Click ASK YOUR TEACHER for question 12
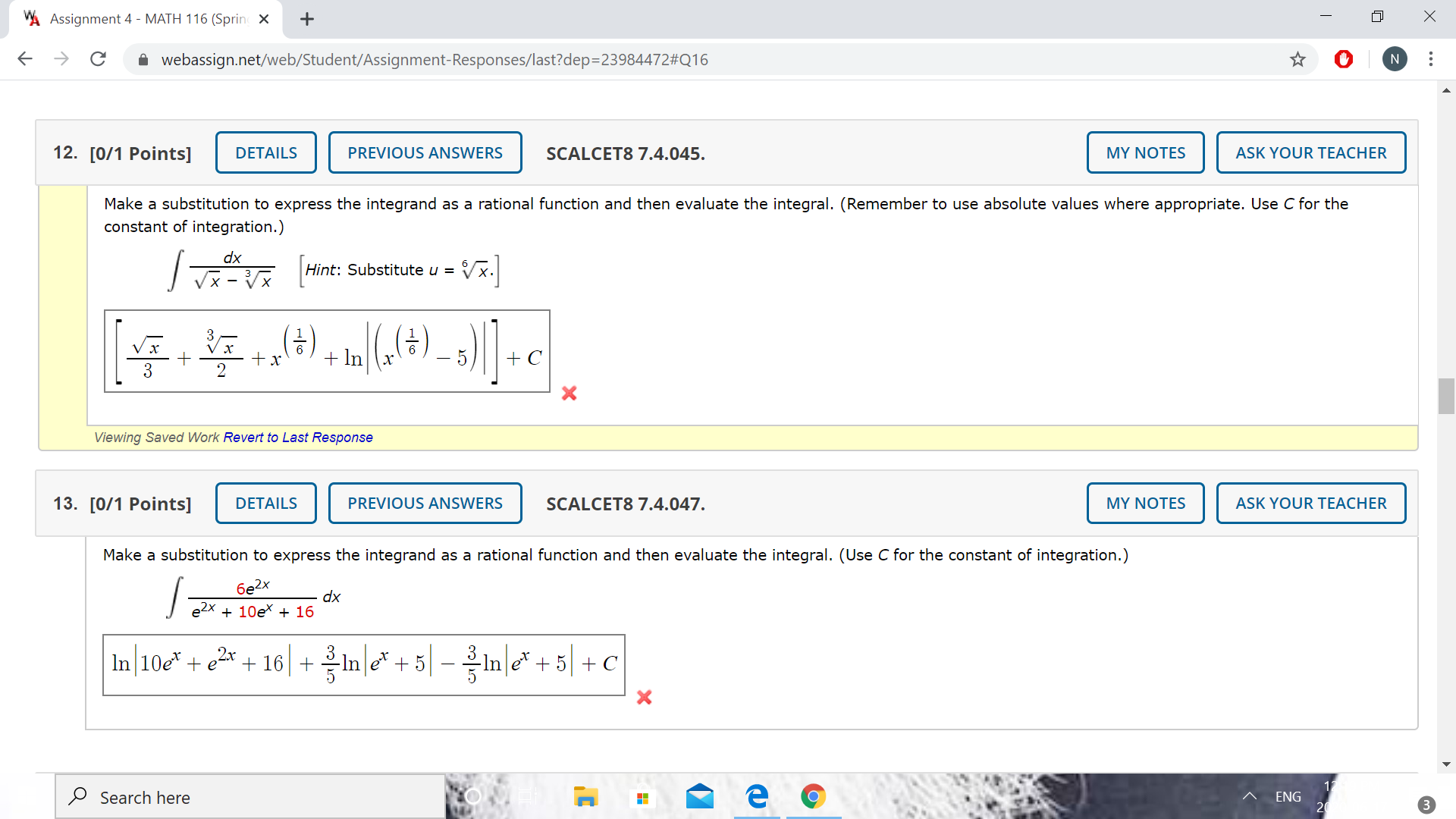This screenshot has height=819, width=1456. coord(1311,152)
